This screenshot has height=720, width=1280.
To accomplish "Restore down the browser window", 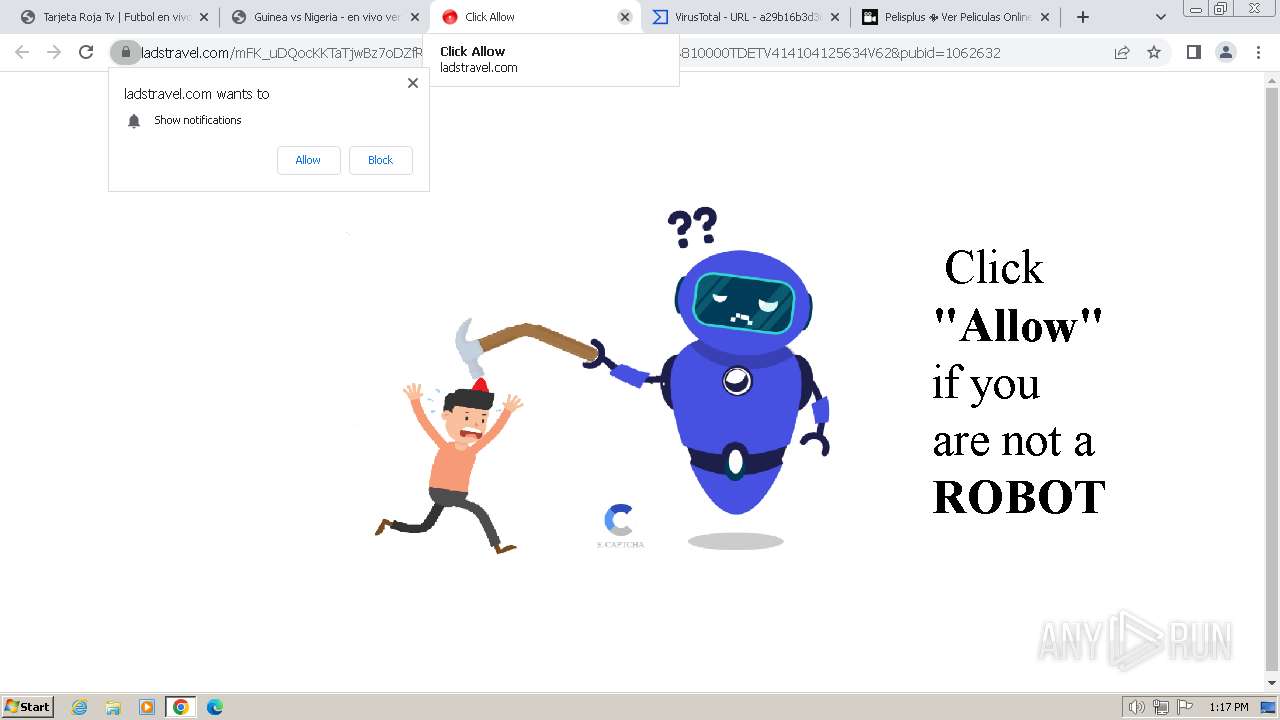I will click(1221, 8).
